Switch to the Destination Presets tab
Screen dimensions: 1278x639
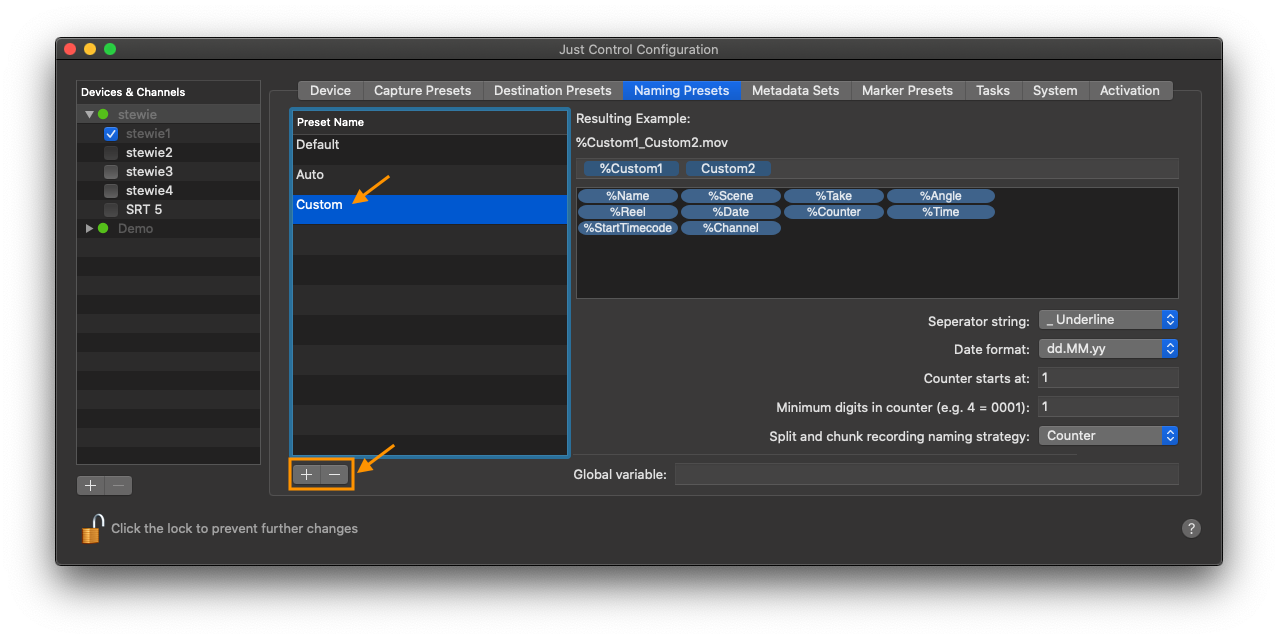553,90
